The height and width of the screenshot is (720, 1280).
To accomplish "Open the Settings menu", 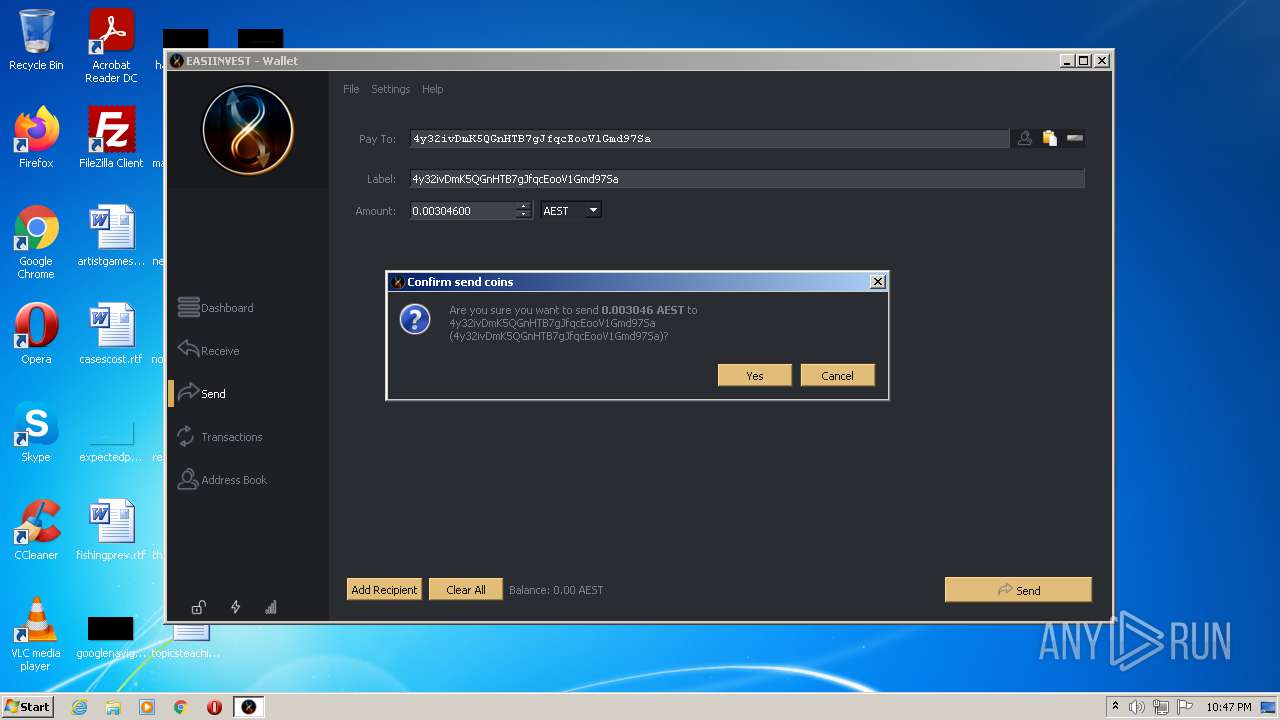I will click(x=390, y=89).
